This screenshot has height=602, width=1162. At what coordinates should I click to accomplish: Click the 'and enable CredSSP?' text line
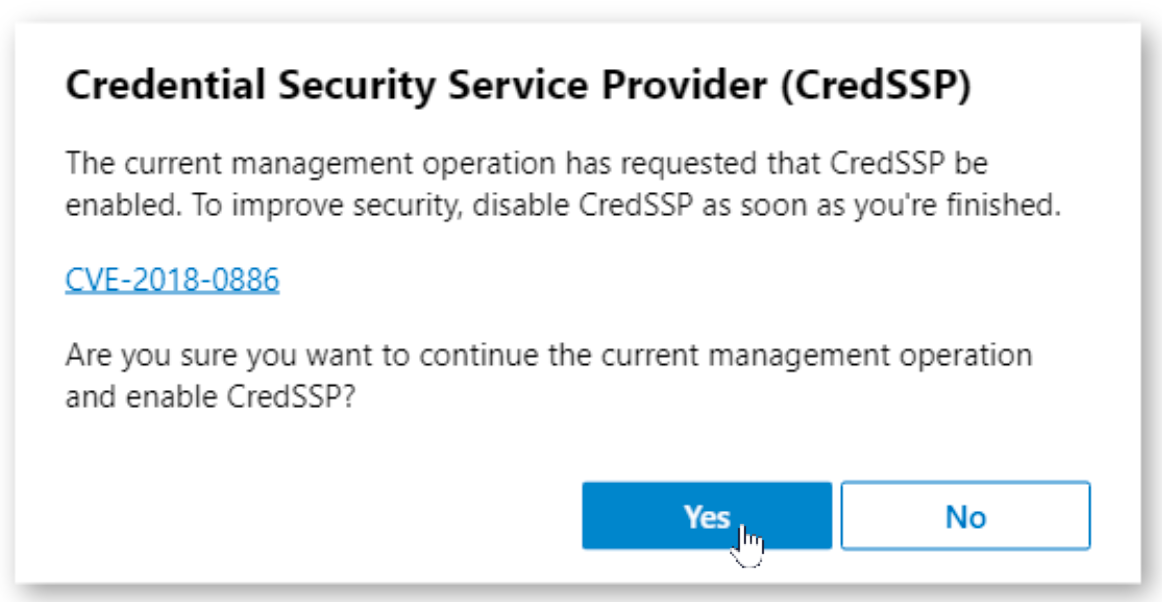pos(211,398)
